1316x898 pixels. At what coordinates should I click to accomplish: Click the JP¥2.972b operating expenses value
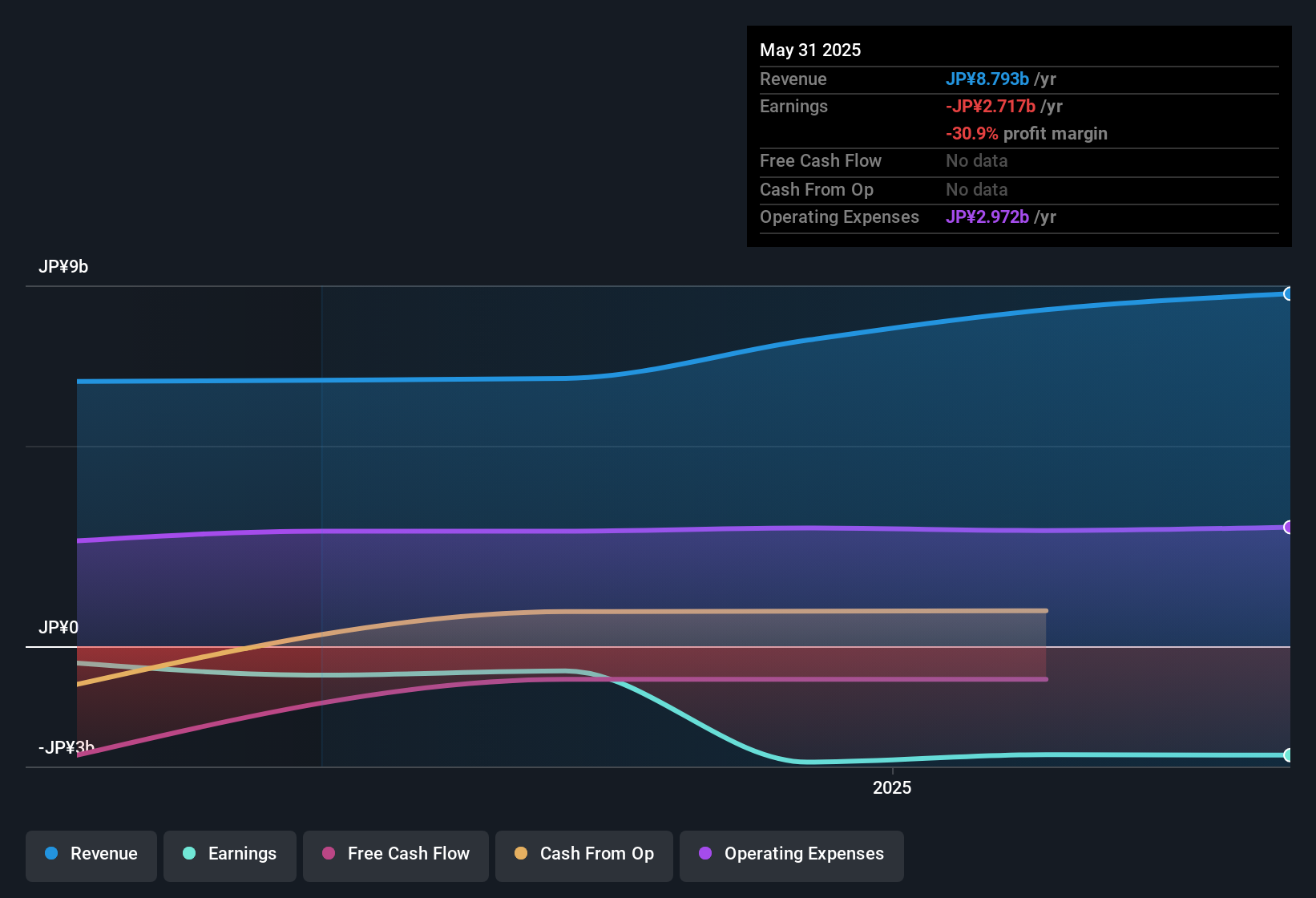(x=987, y=216)
